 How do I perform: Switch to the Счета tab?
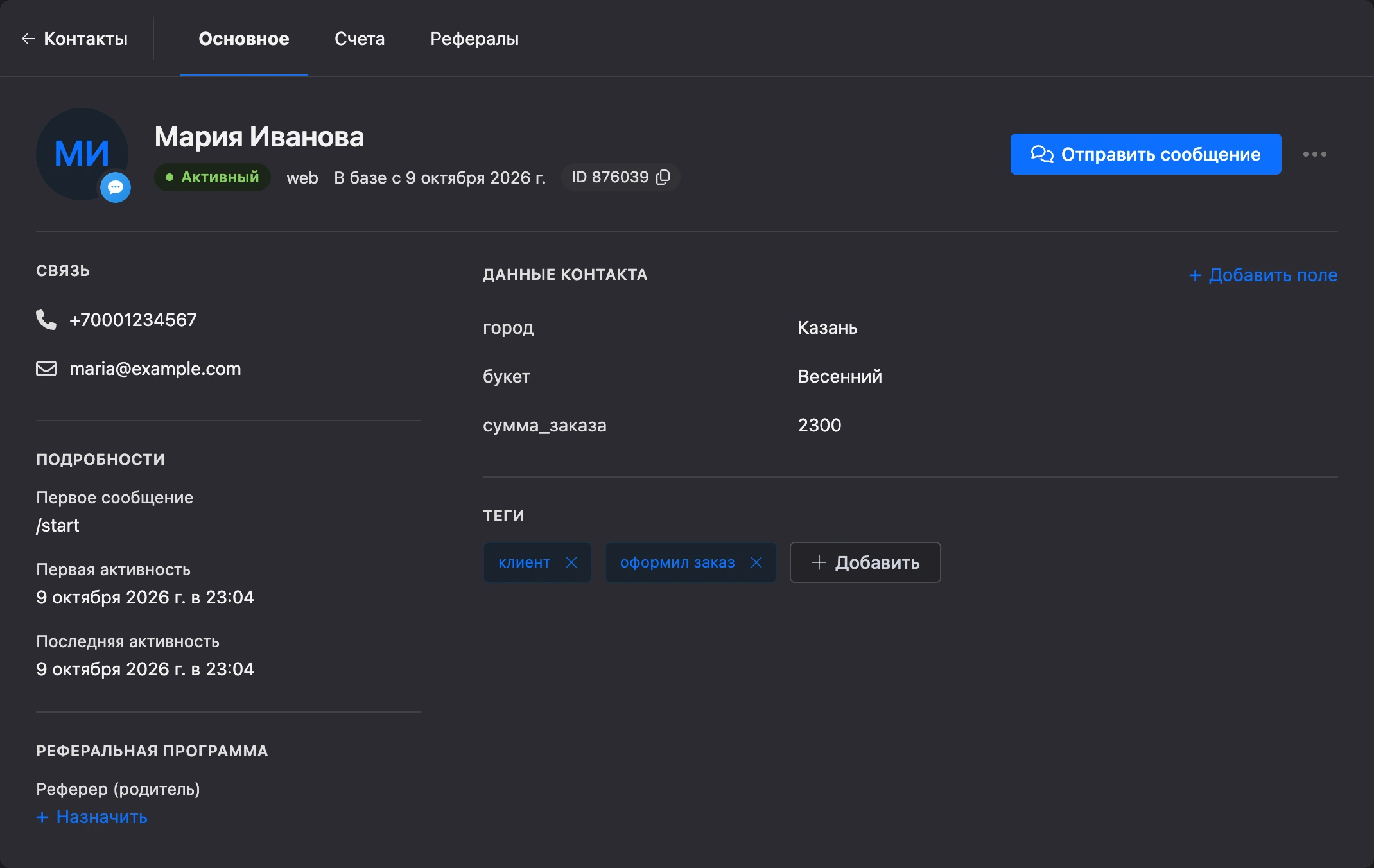360,39
